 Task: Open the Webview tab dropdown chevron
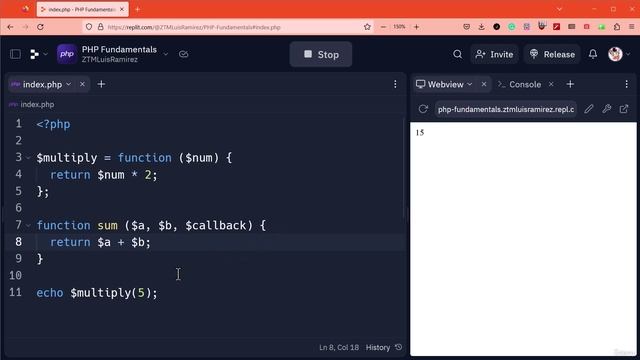click(470, 84)
